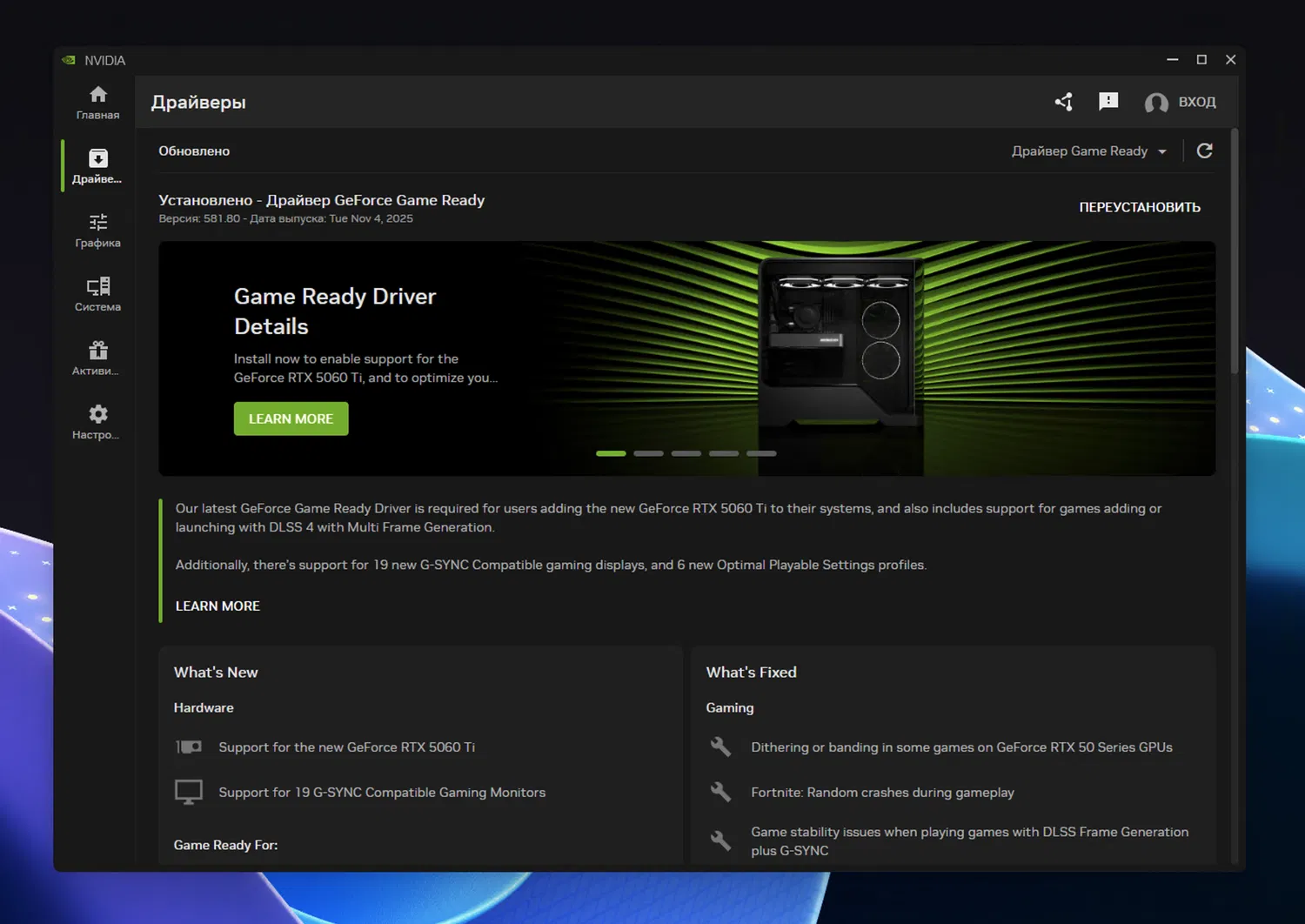
Task: Click the 'What's New' heading
Action: pyautogui.click(x=216, y=672)
